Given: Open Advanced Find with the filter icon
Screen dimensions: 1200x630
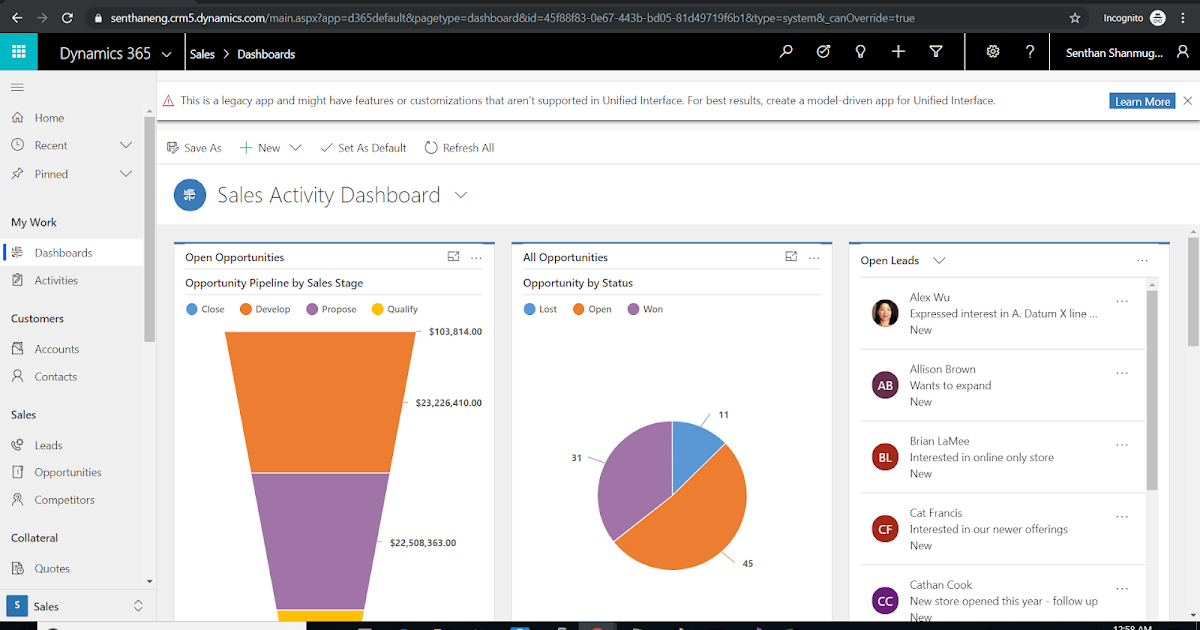Looking at the screenshot, I should (936, 51).
